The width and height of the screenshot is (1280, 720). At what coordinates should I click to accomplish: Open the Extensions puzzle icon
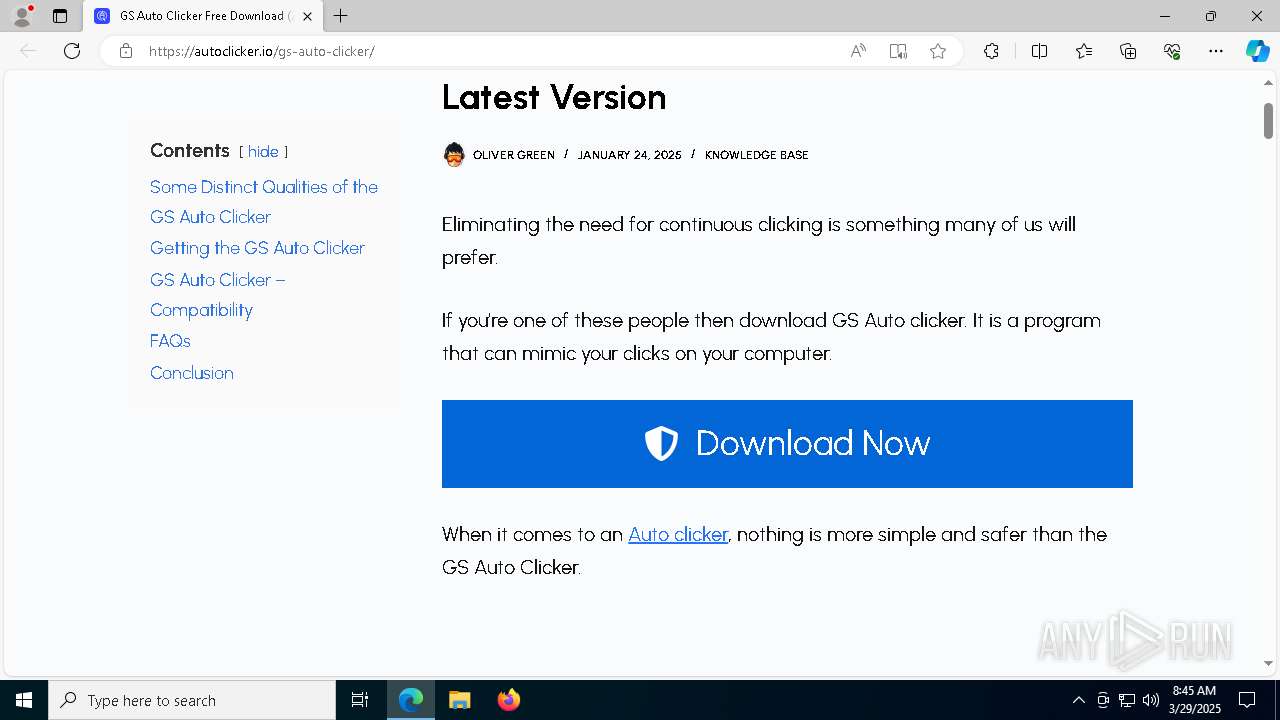point(991,51)
